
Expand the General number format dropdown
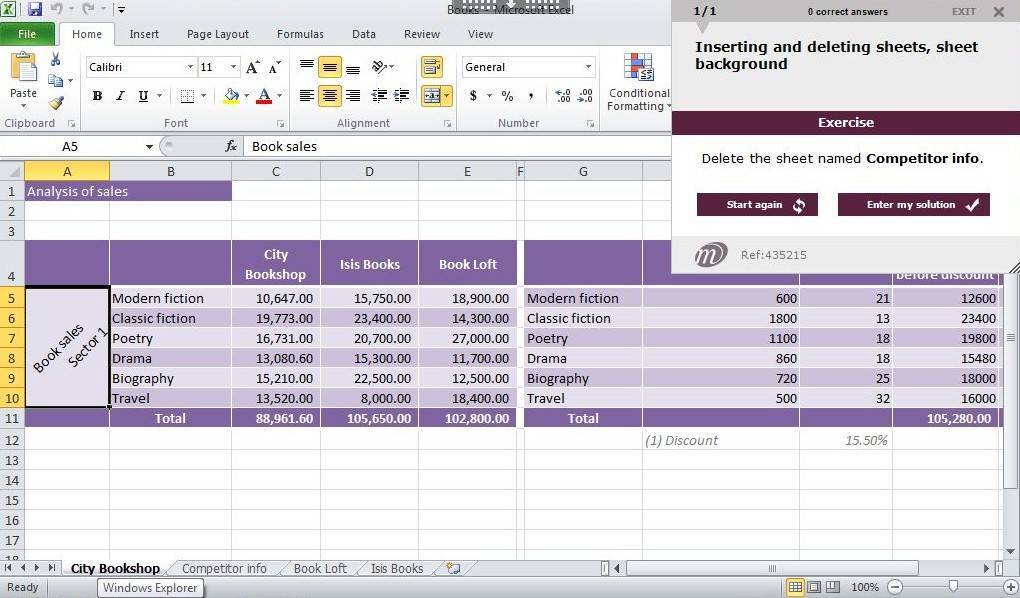pyautogui.click(x=588, y=67)
